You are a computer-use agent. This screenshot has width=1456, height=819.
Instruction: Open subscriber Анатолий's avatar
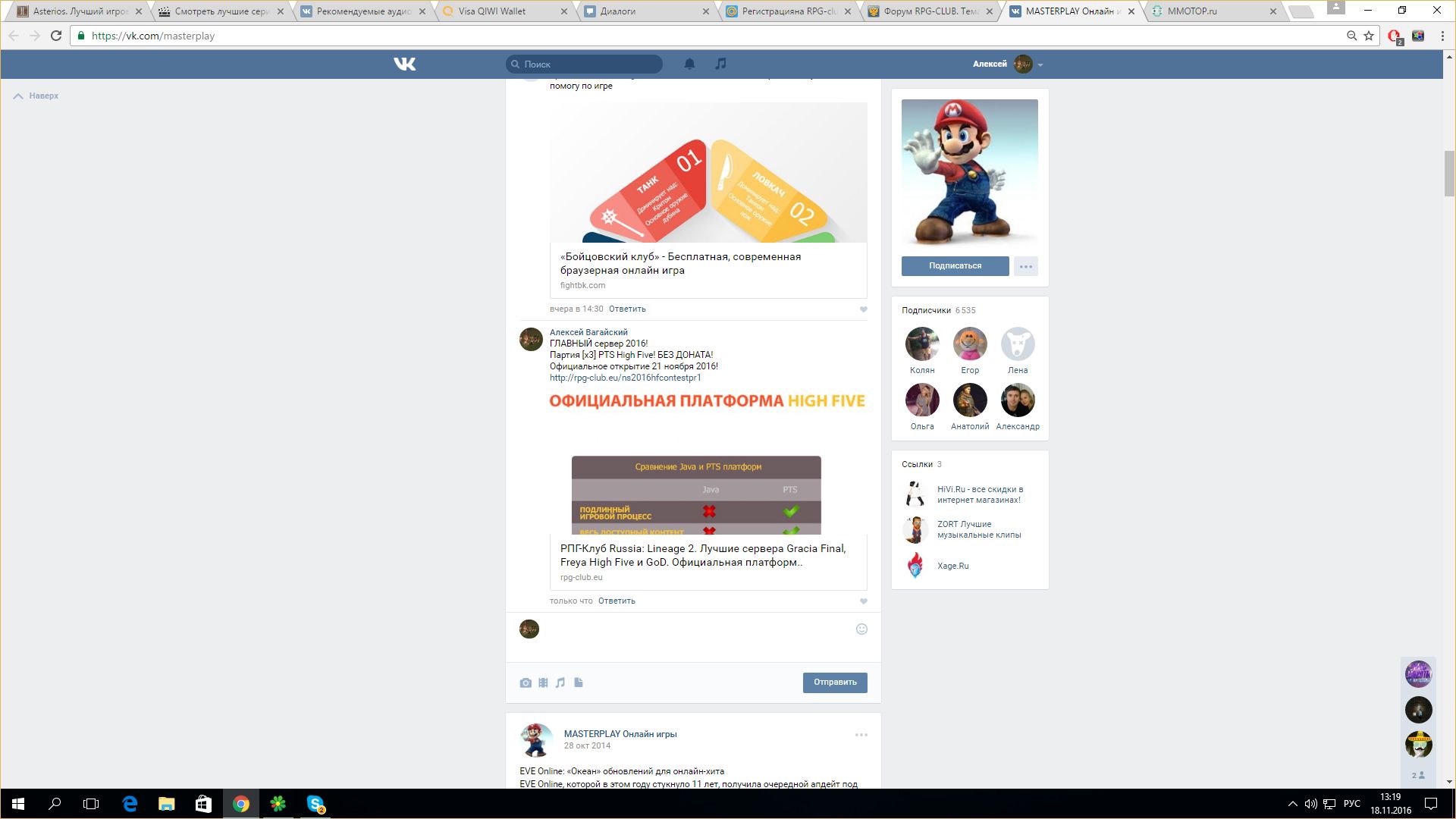[970, 400]
